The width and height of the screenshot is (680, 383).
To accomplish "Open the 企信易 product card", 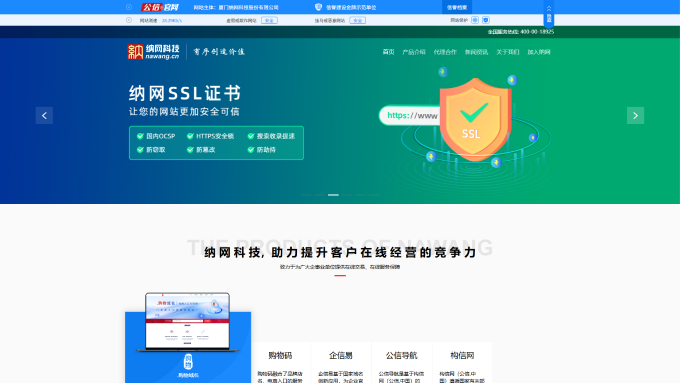I will coord(341,363).
